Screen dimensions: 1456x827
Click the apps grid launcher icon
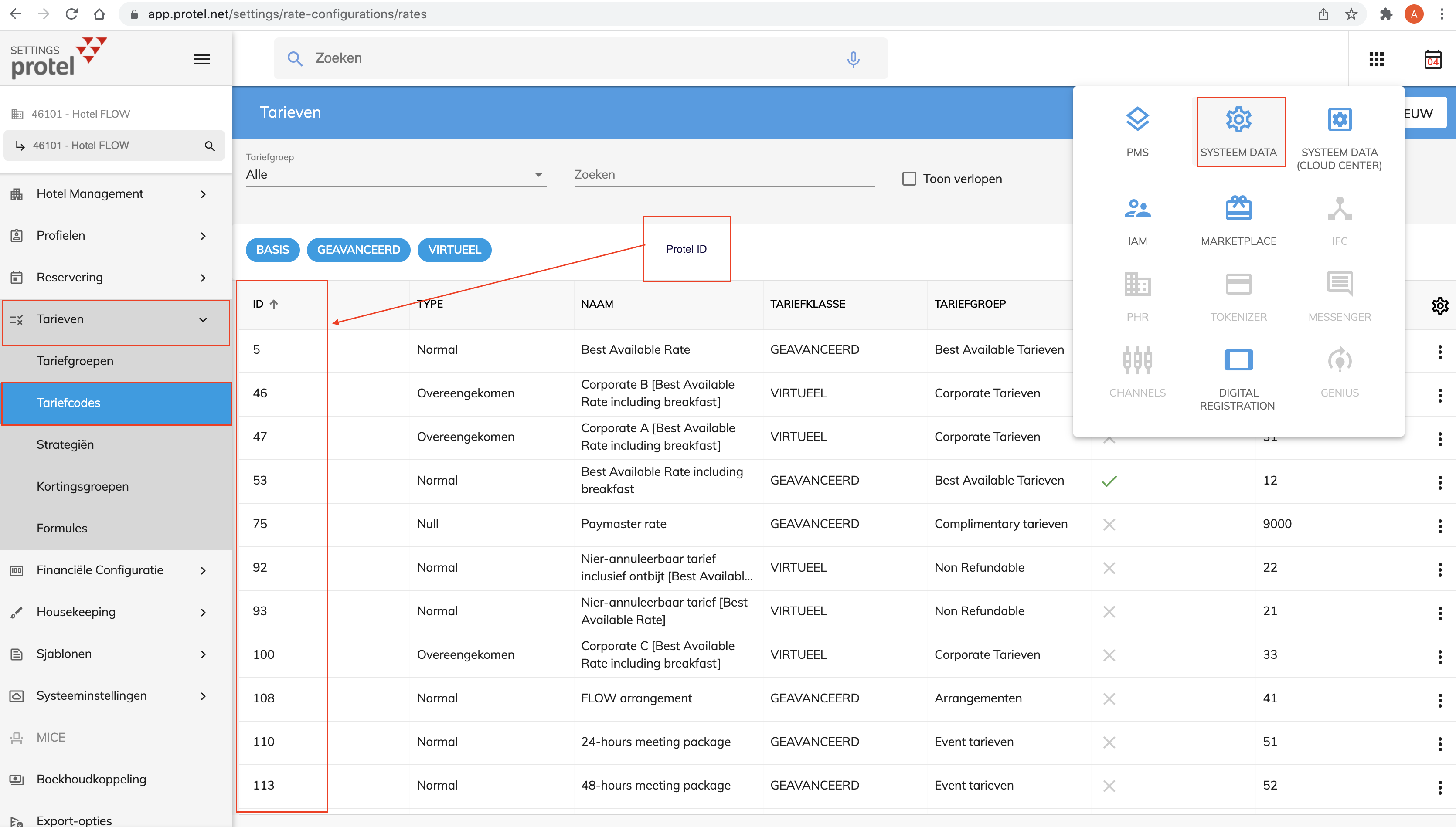[1376, 59]
